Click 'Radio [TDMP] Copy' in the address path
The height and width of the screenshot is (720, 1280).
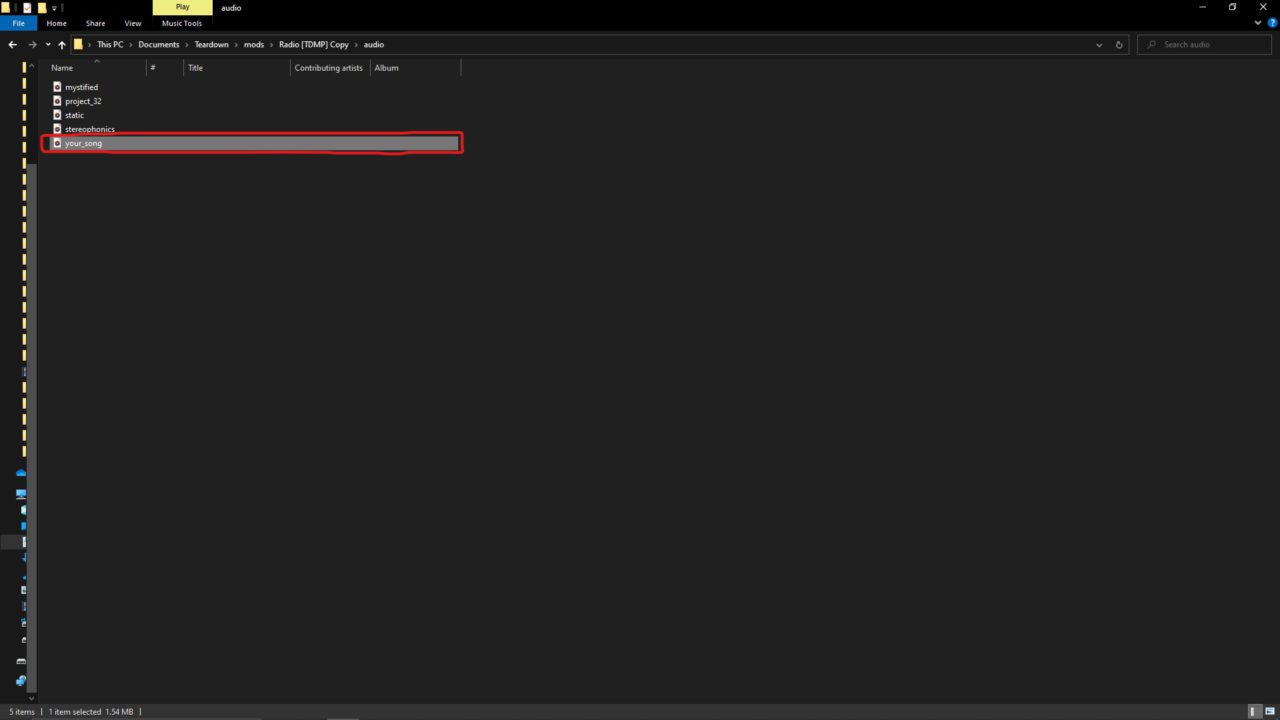314,45
